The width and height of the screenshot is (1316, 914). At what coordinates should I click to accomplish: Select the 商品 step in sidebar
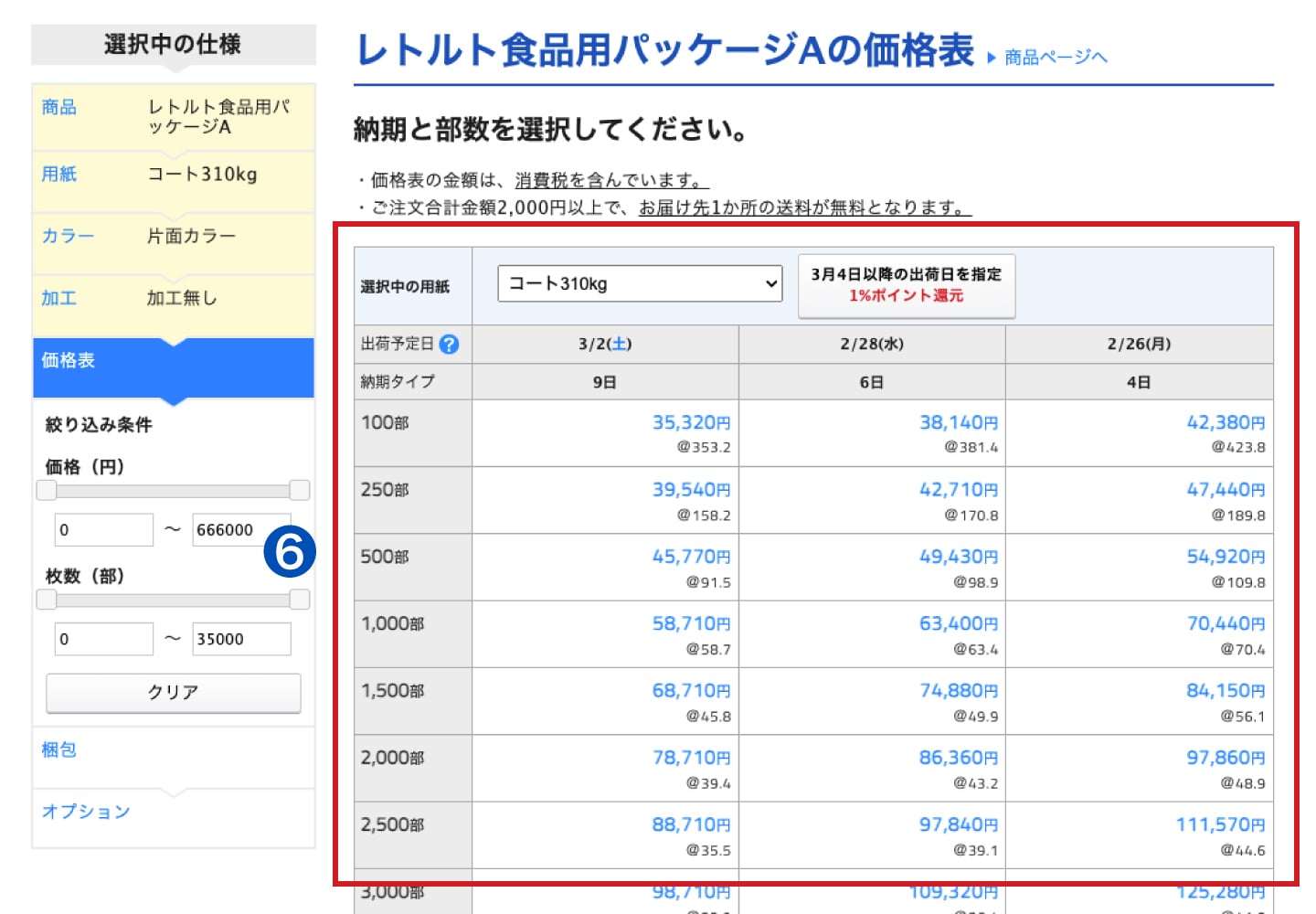pos(59,108)
